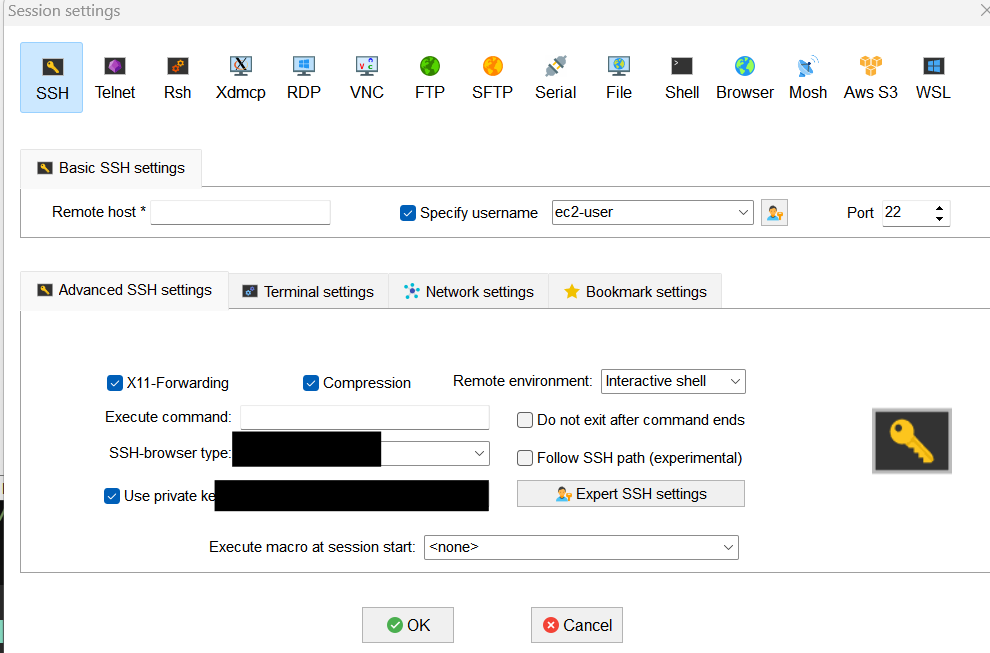This screenshot has height=653, width=990.
Task: Enable Do not exit after command ends
Action: click(x=525, y=421)
